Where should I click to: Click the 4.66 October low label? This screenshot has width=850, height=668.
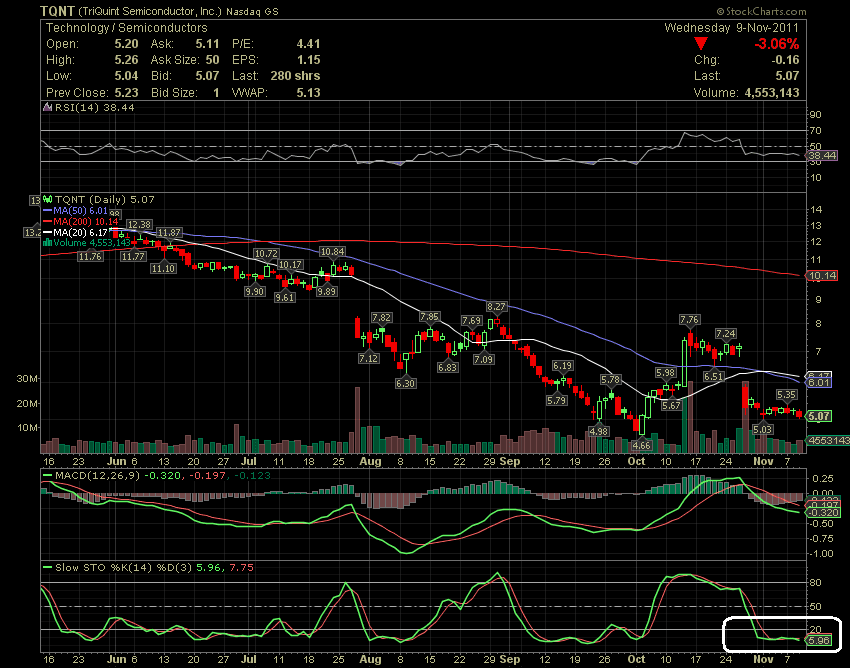point(641,445)
